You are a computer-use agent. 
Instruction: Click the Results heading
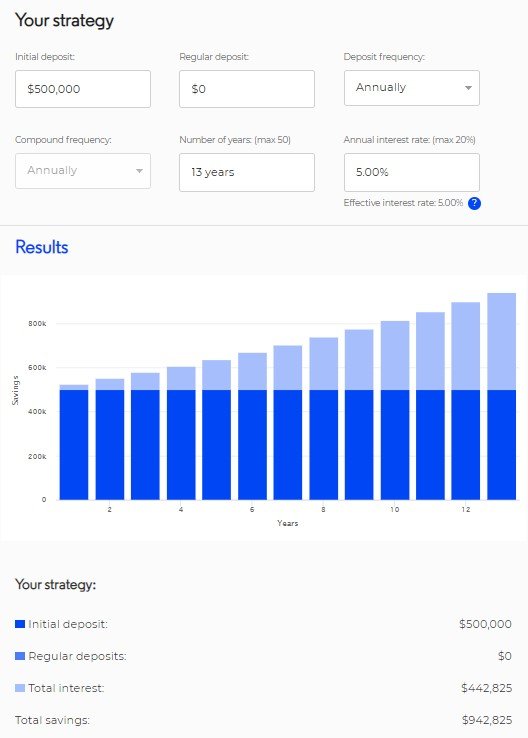pyautogui.click(x=42, y=247)
